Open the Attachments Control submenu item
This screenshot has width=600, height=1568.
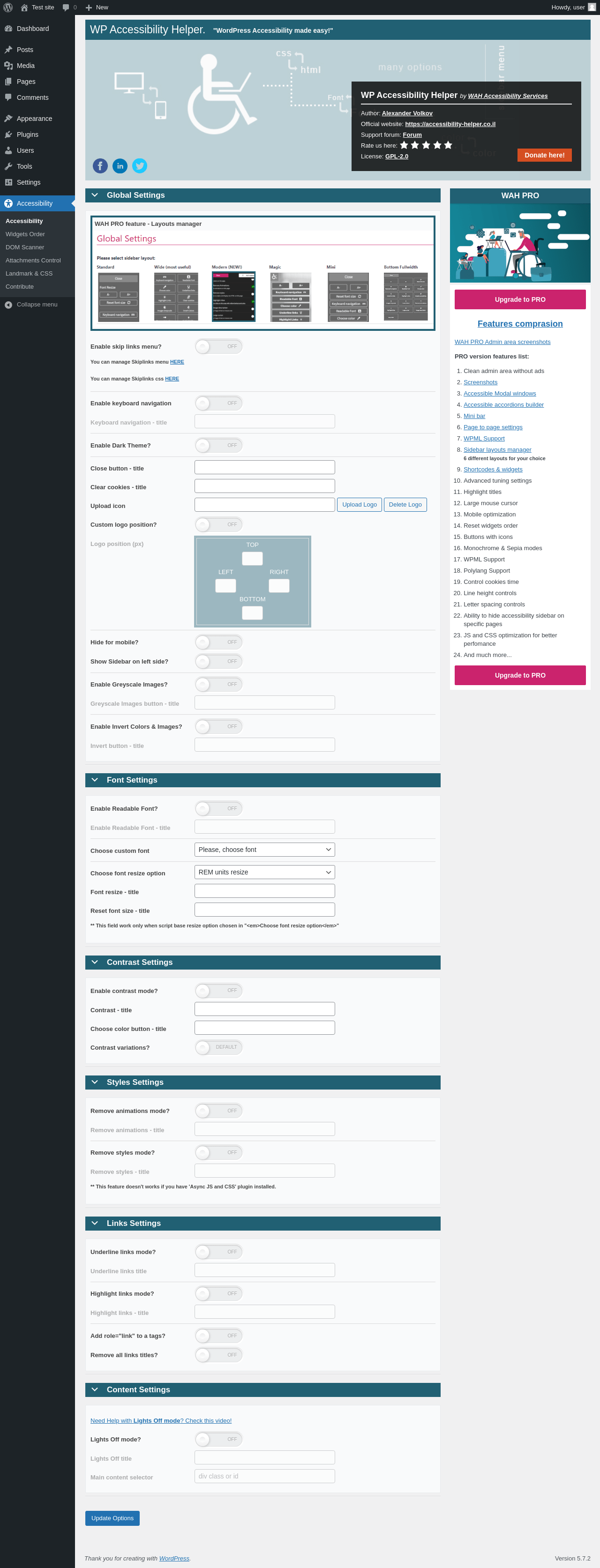[33, 261]
